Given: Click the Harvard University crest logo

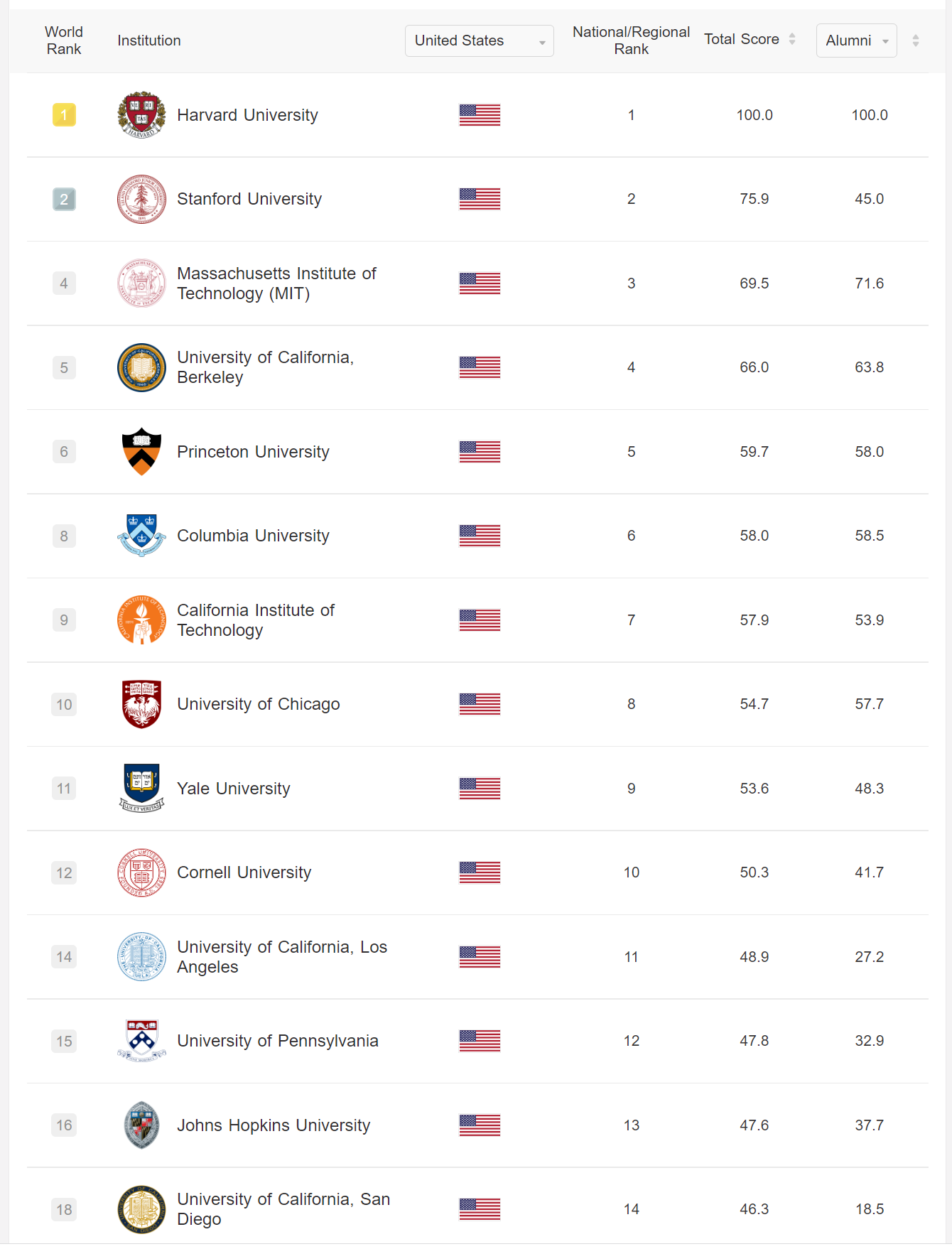Looking at the screenshot, I should tap(141, 115).
